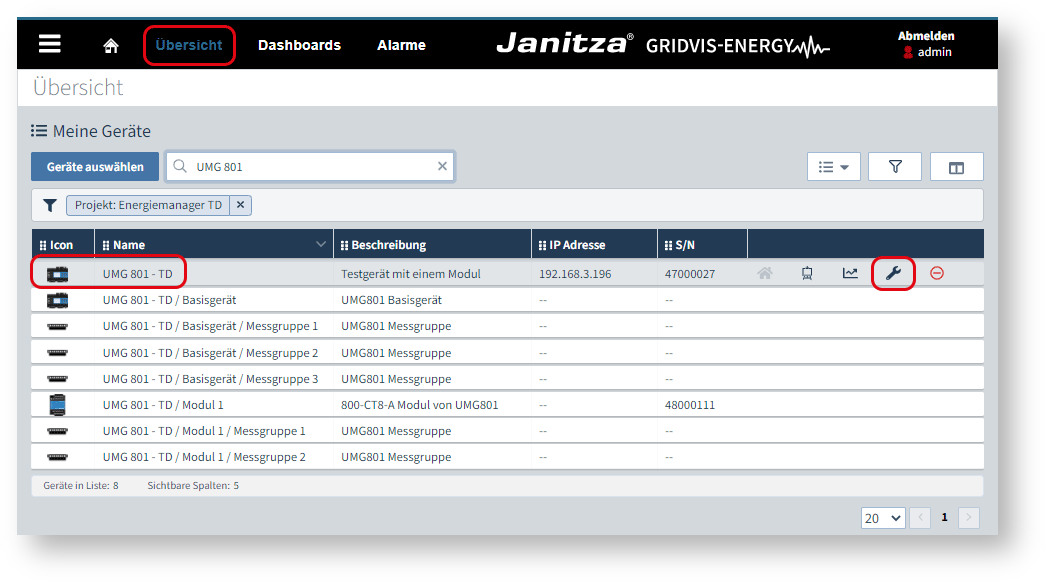Remove the Projekt: Energiemanager TD filter chip

(x=240, y=205)
